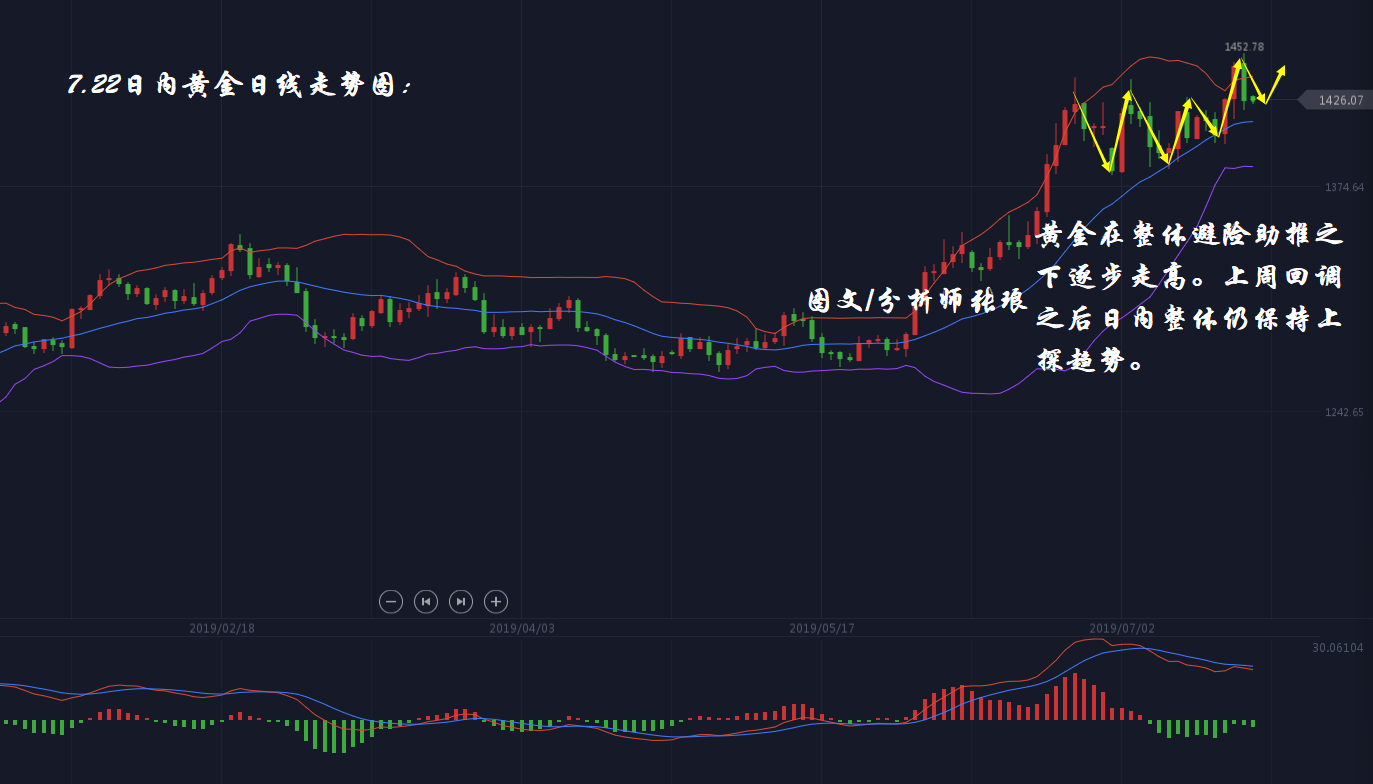Zoom out the chart with minus button
This screenshot has width=1373, height=784.
[x=391, y=601]
